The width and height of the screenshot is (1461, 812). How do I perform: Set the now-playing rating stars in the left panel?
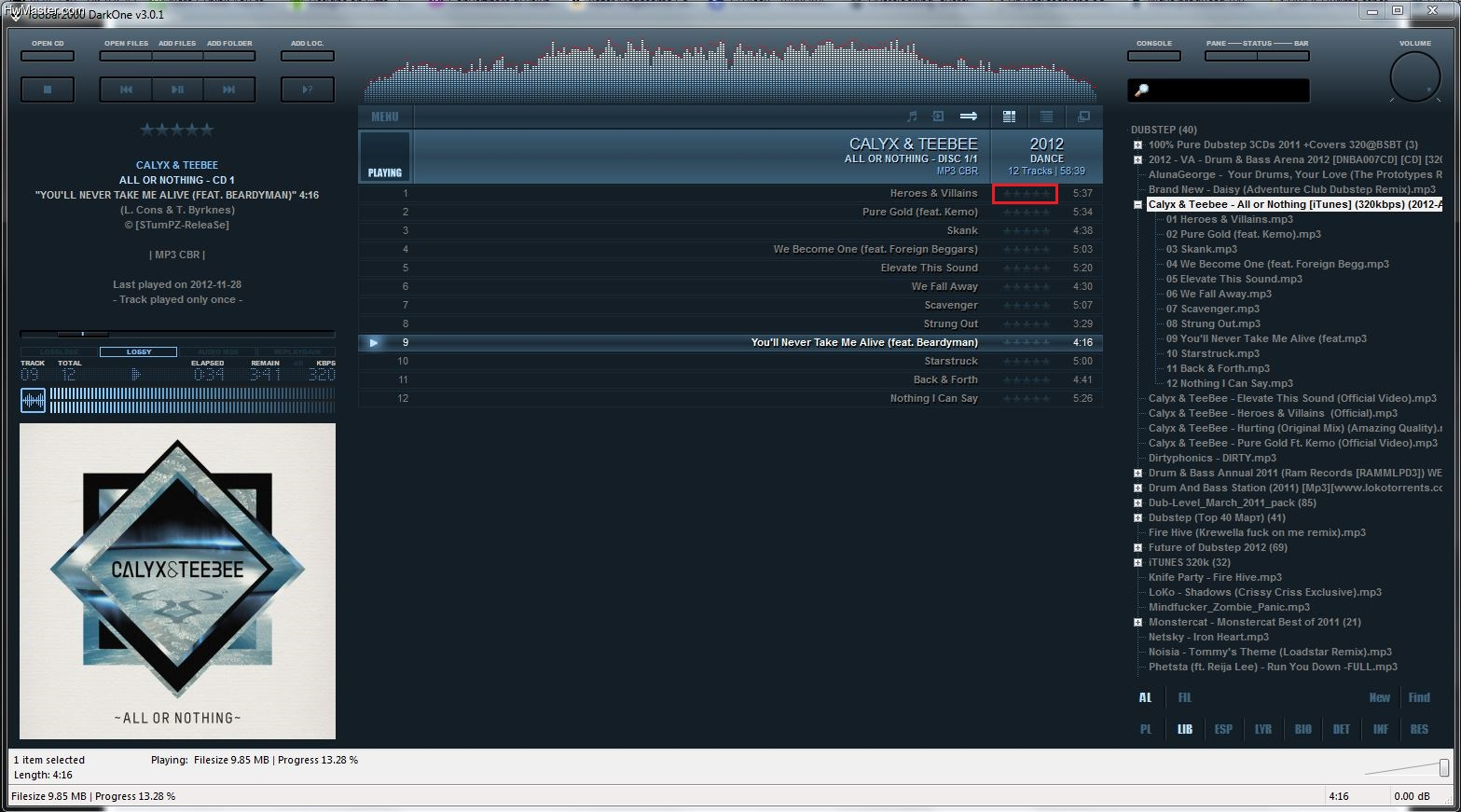(x=177, y=130)
